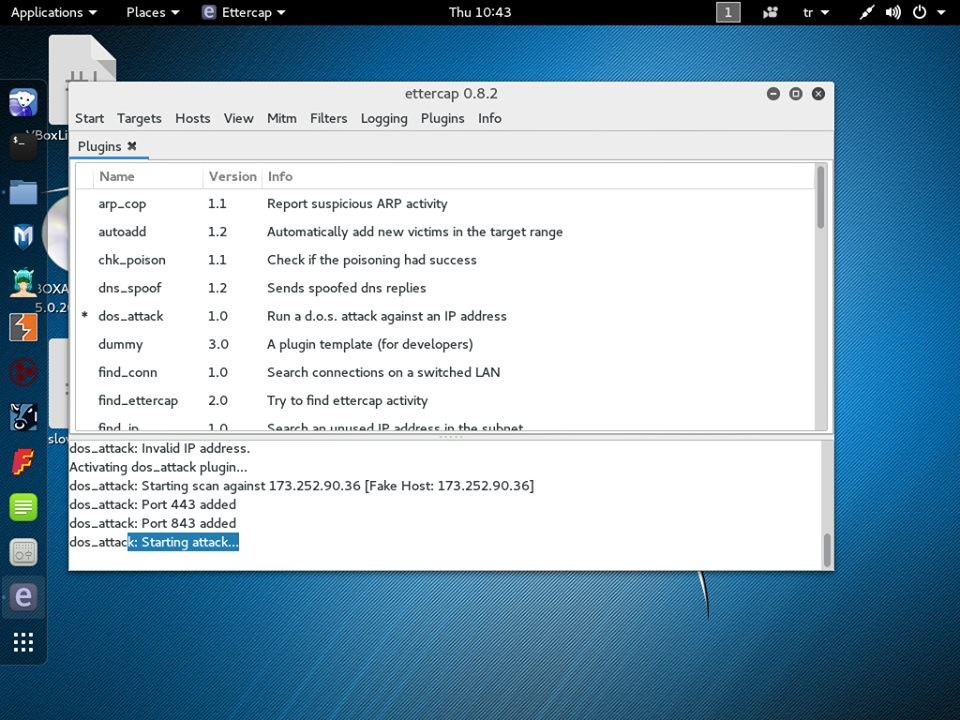Image resolution: width=960 pixels, height=720 pixels.
Task: Click the desktop file icon behind ettercap window
Action: (x=82, y=58)
